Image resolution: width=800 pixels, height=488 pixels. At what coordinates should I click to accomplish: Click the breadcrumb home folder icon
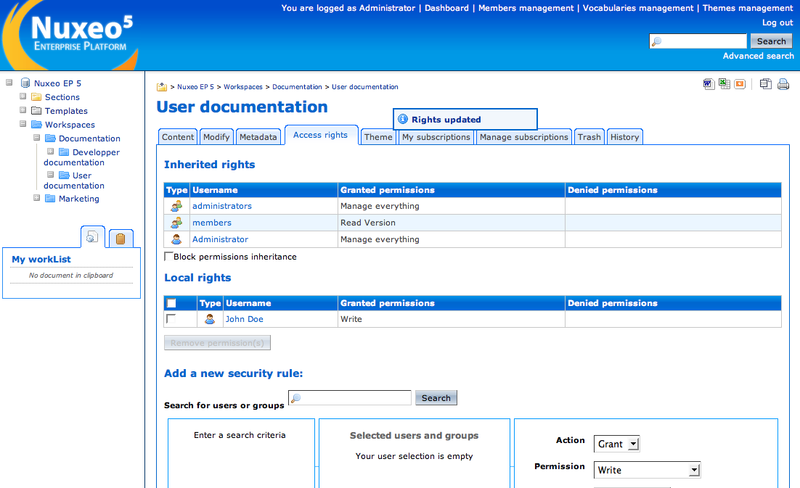coord(162,87)
